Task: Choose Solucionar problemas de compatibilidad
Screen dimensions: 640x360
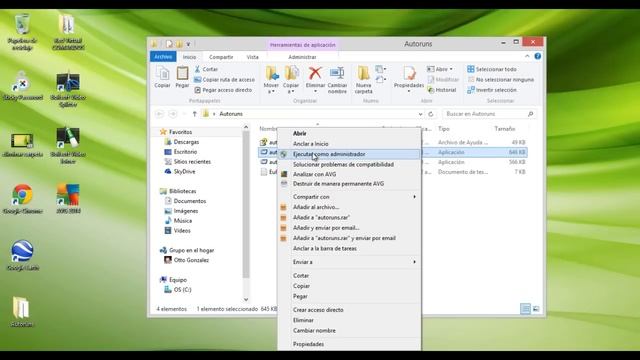Action: (349, 164)
